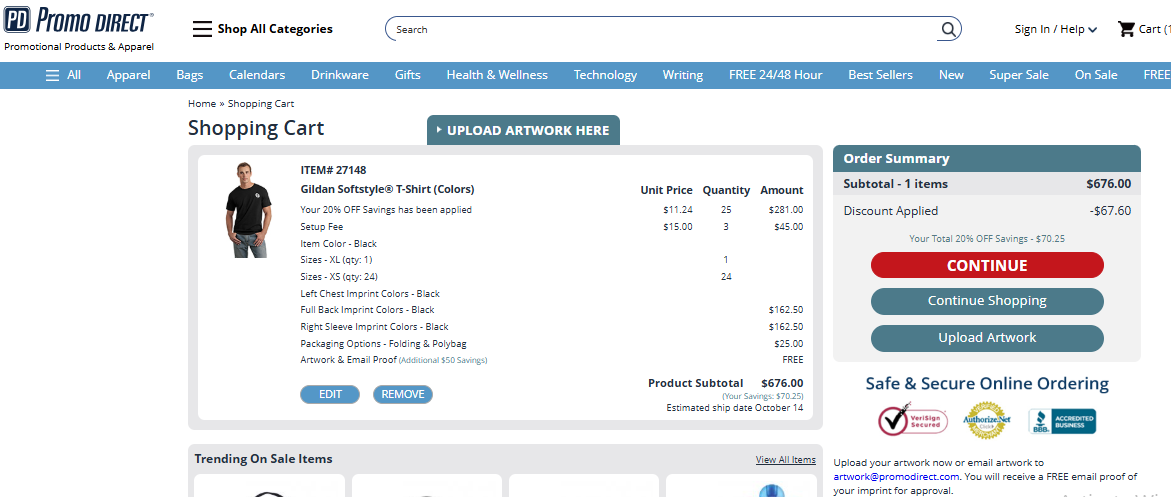This screenshot has width=1171, height=497.
Task: Click Estimated ship date October 14 text
Action: coord(735,408)
